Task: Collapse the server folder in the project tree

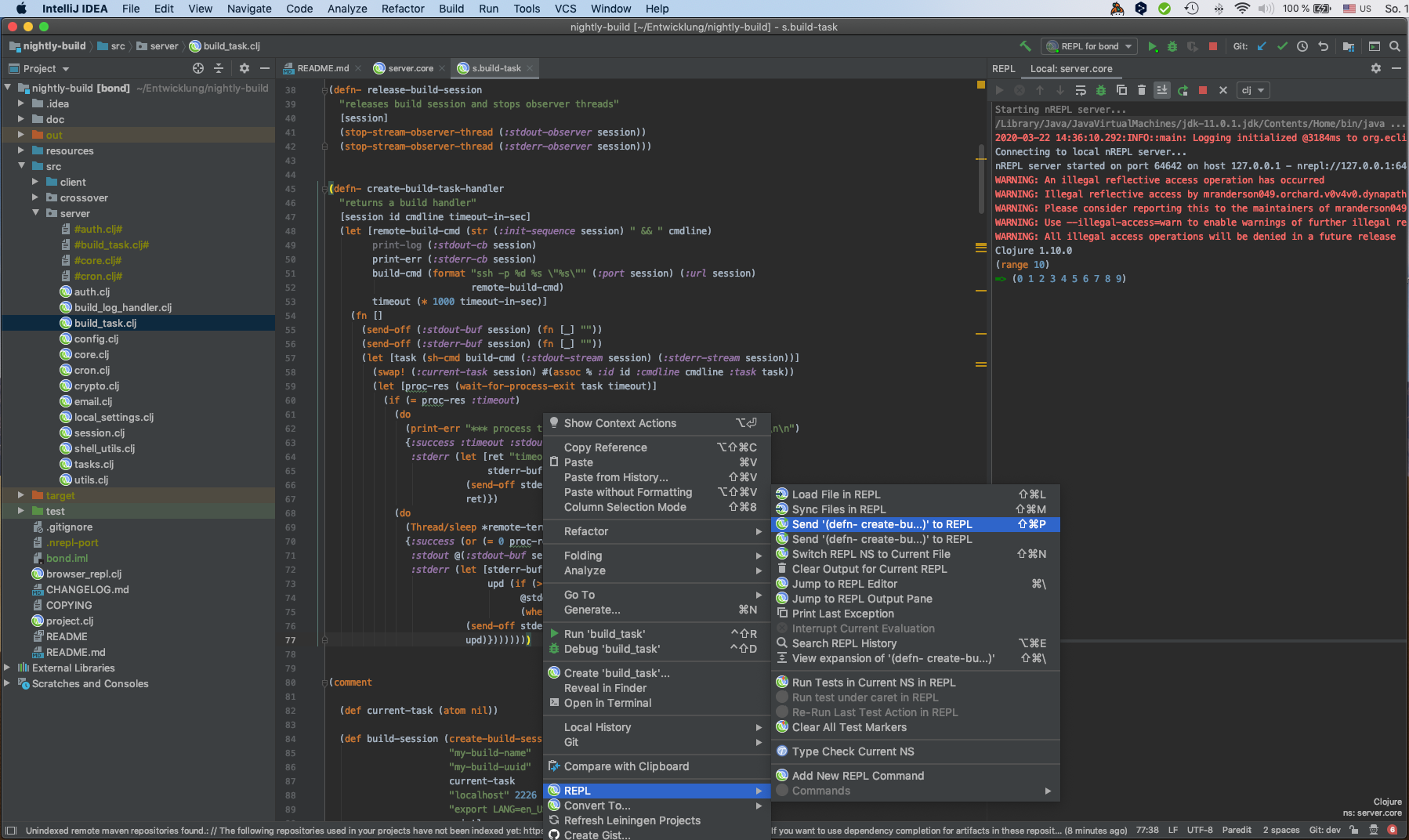Action: pyautogui.click(x=34, y=212)
